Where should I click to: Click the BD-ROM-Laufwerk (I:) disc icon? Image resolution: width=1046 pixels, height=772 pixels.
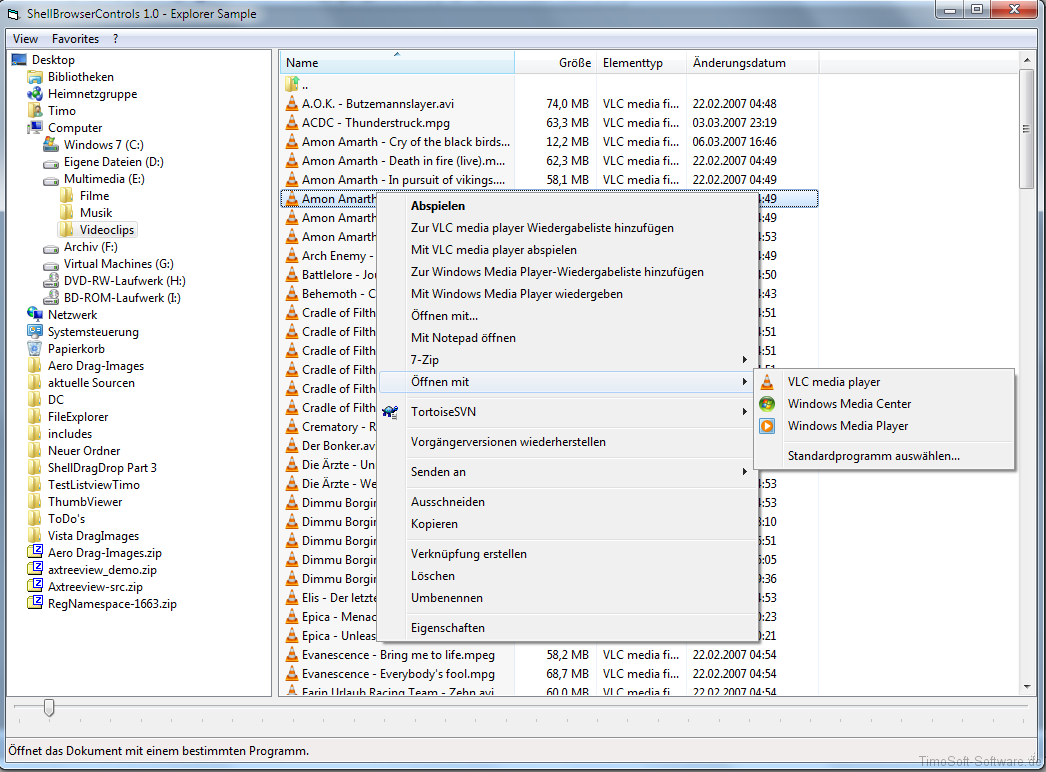51,298
